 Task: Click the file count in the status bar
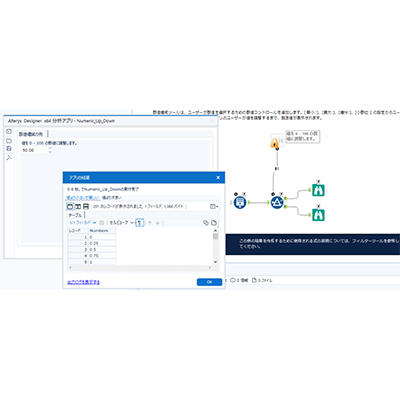click(x=262, y=280)
